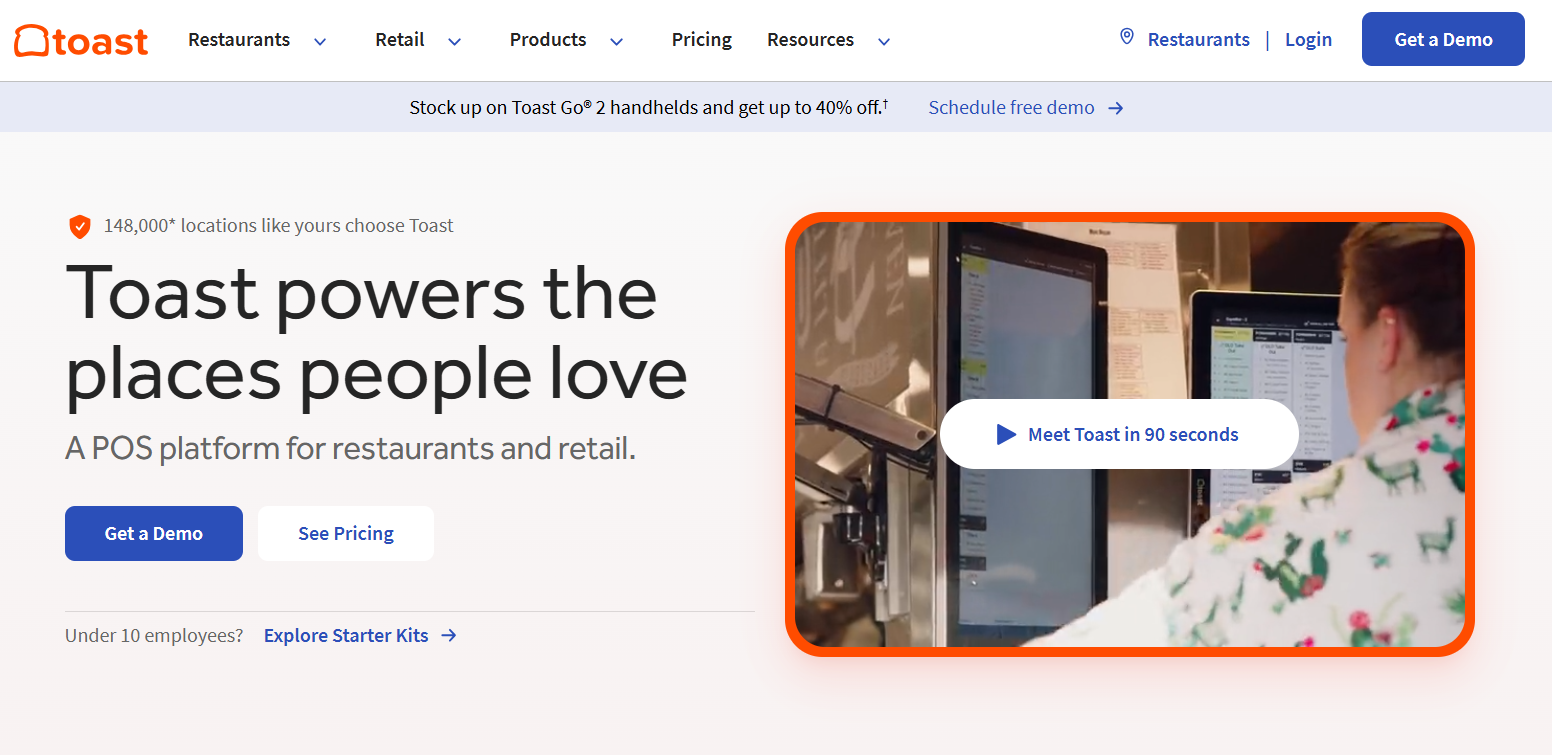Follow the Schedule free demo link
The image size is (1552, 755).
click(x=1012, y=107)
